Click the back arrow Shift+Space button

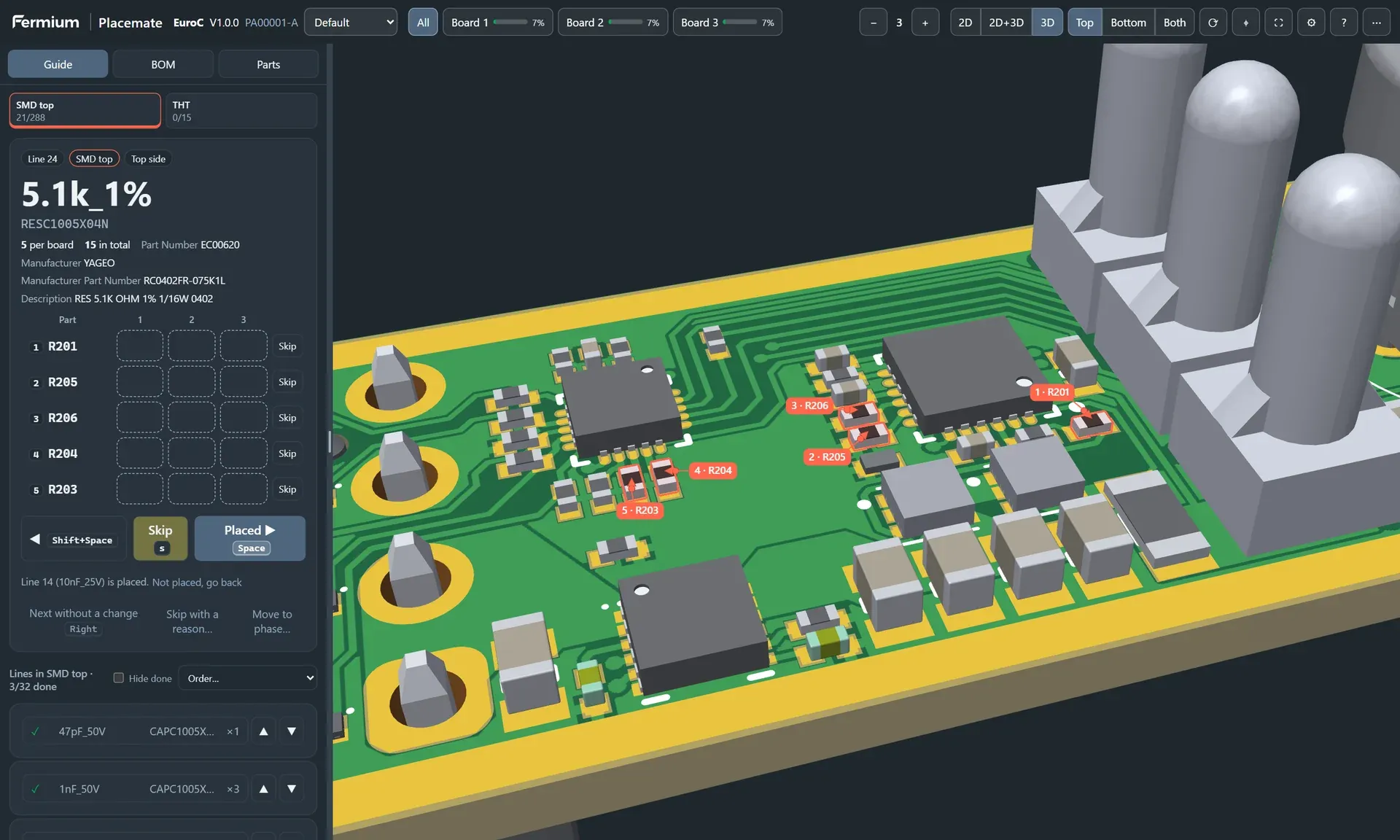pos(73,539)
